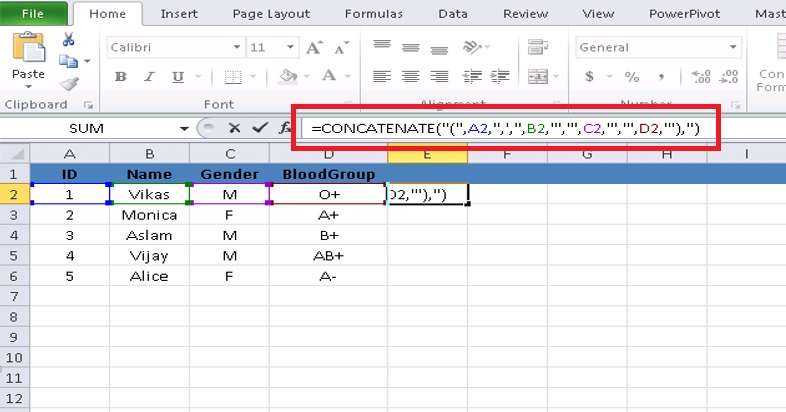The width and height of the screenshot is (786, 412).
Task: Click the Fill Color paint bucket
Action: click(x=288, y=76)
